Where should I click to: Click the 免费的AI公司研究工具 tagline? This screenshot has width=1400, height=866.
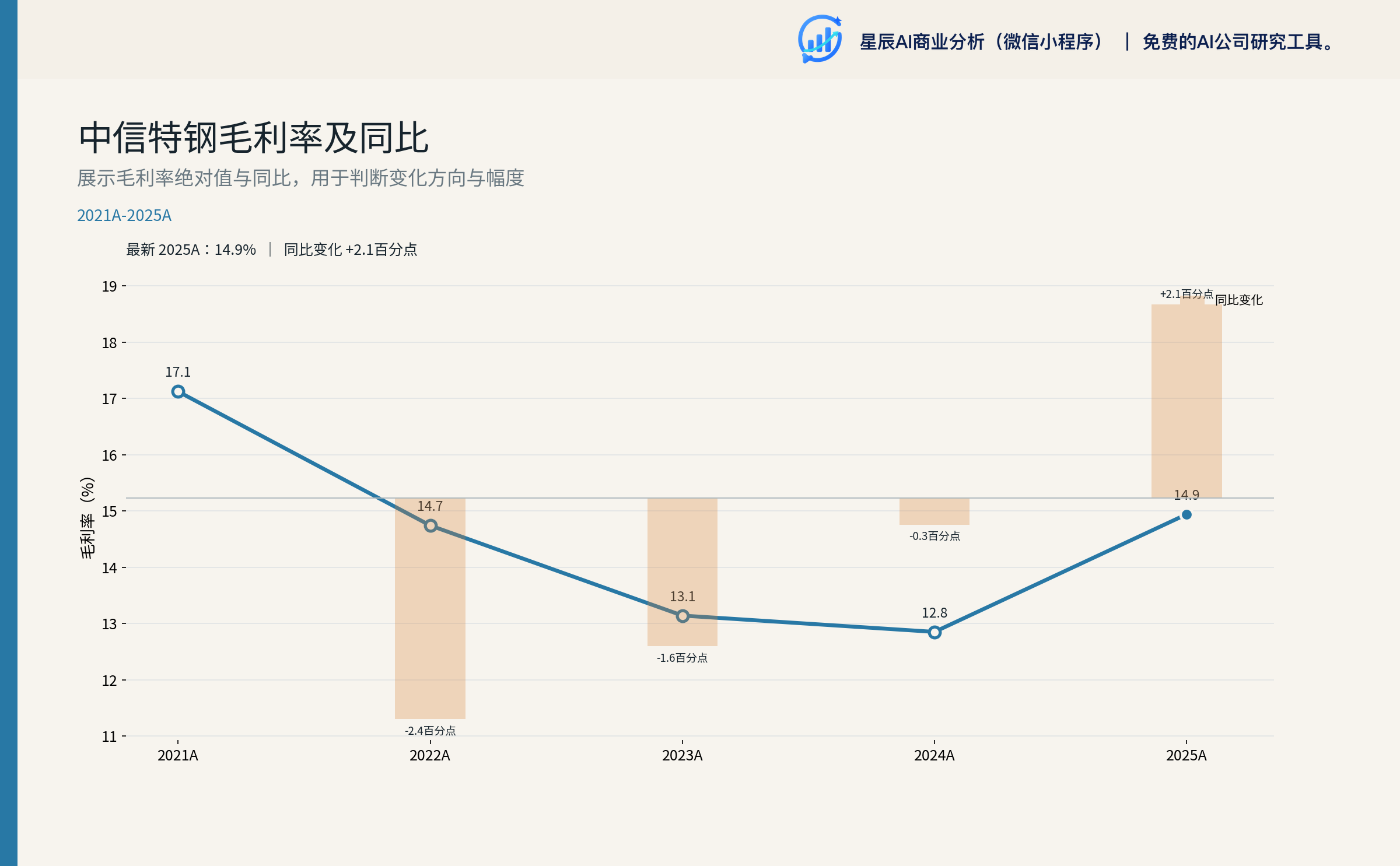1238,42
